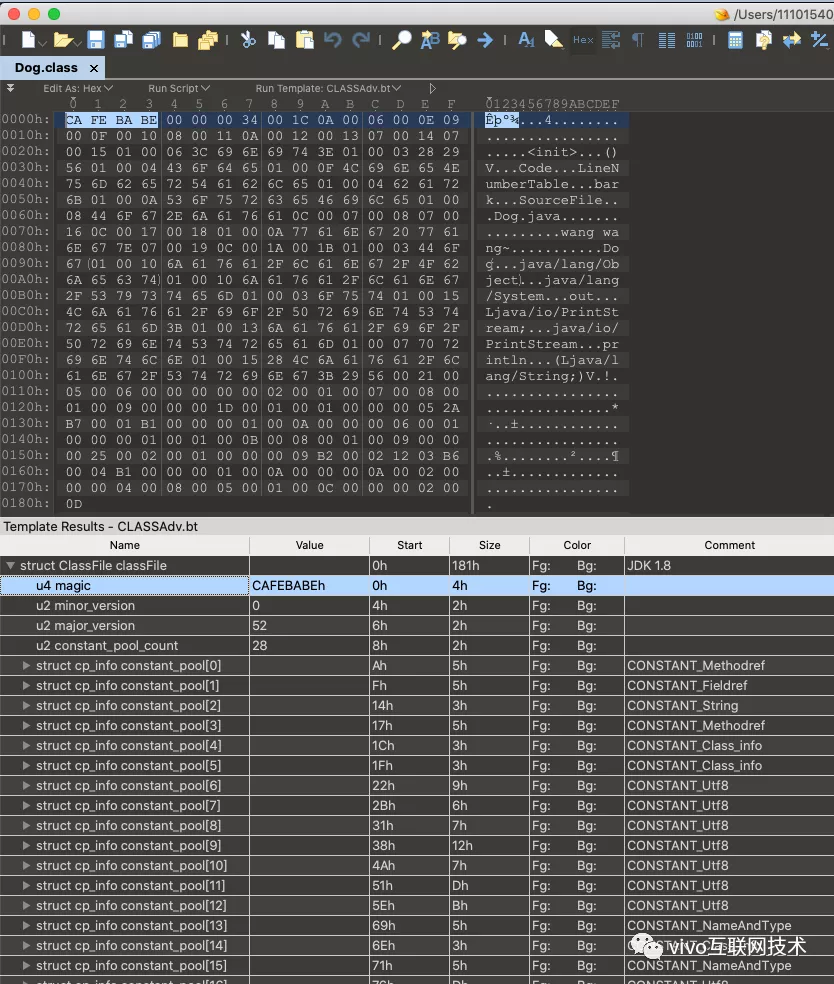Screen dimensions: 834x984
Task: Paste from the clipboard with the Paste icon
Action: 305,40
